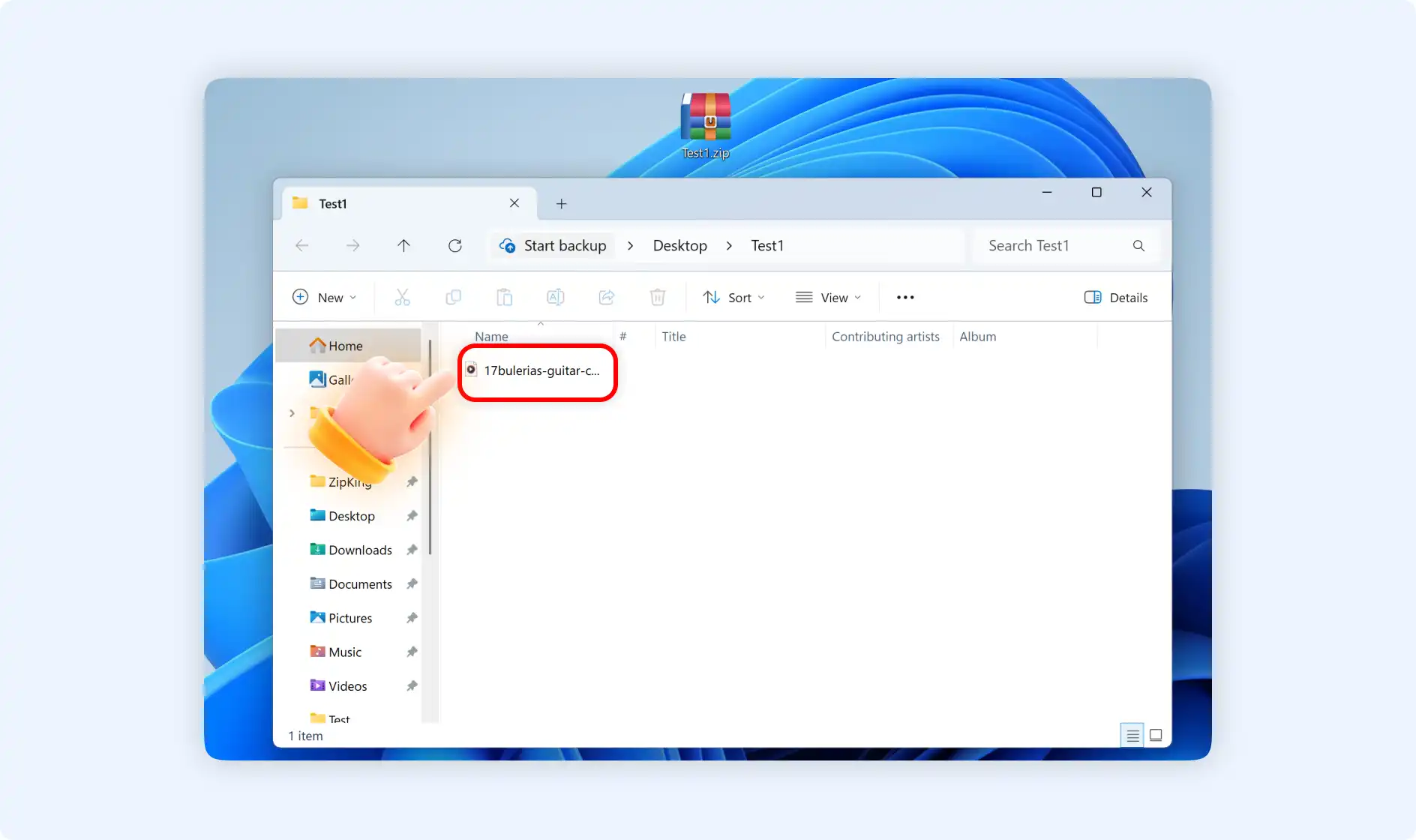Open the Test1.zip archive on desktop
The image size is (1416, 840).
click(705, 124)
